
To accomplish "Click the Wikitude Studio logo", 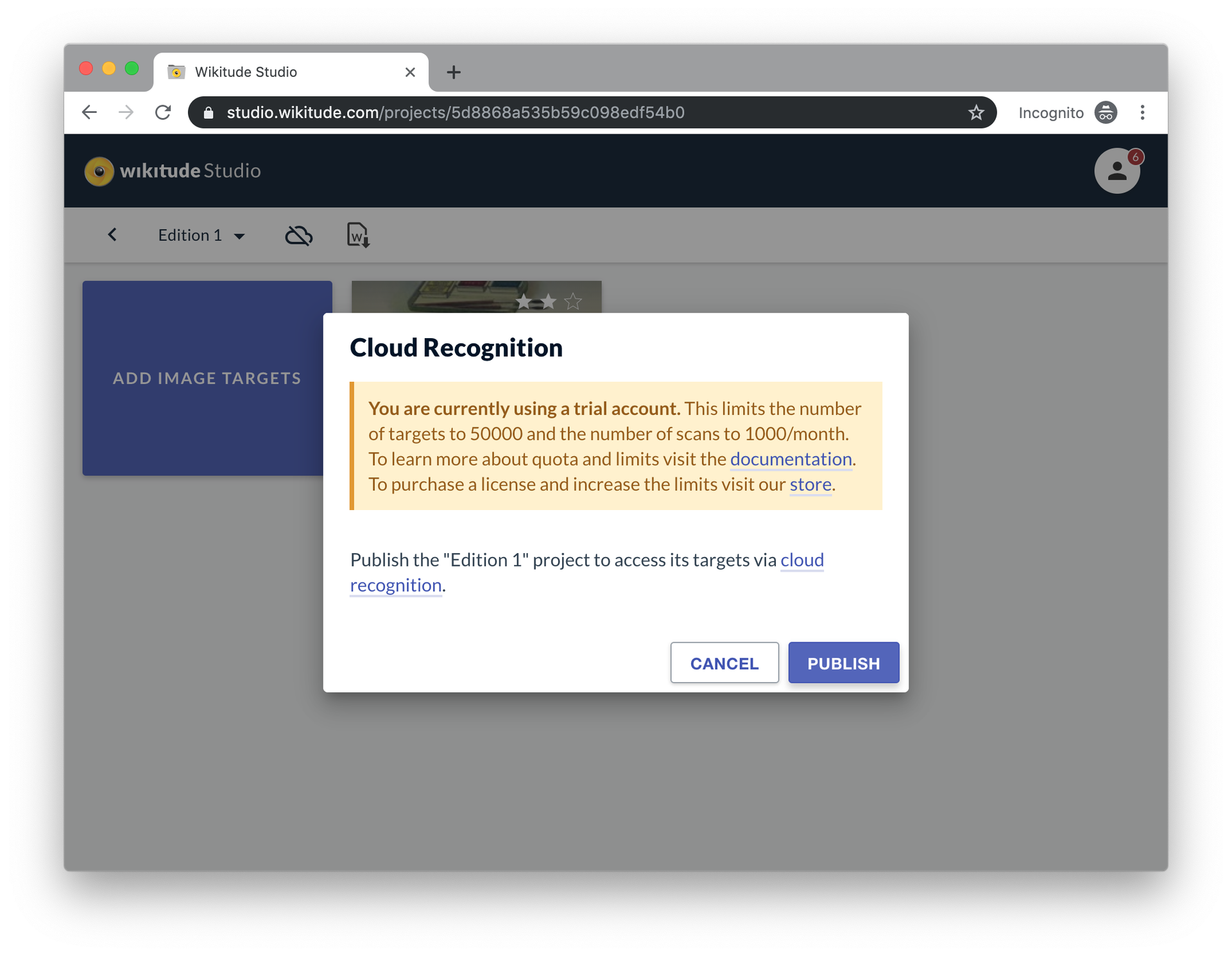I will 173,171.
